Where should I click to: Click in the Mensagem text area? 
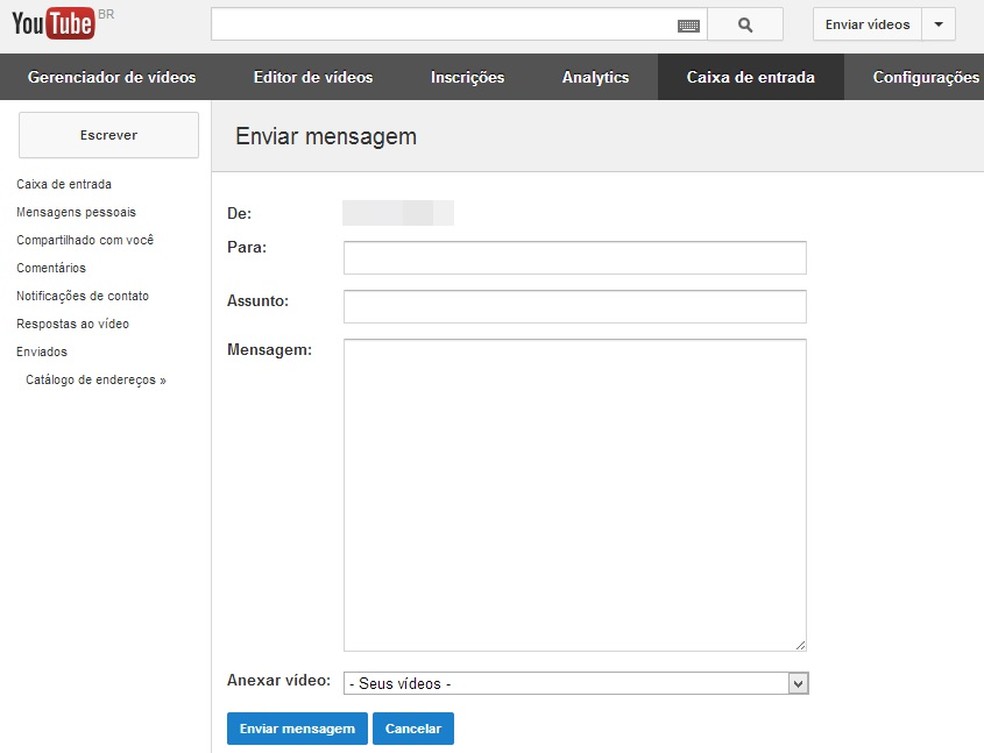pos(575,495)
